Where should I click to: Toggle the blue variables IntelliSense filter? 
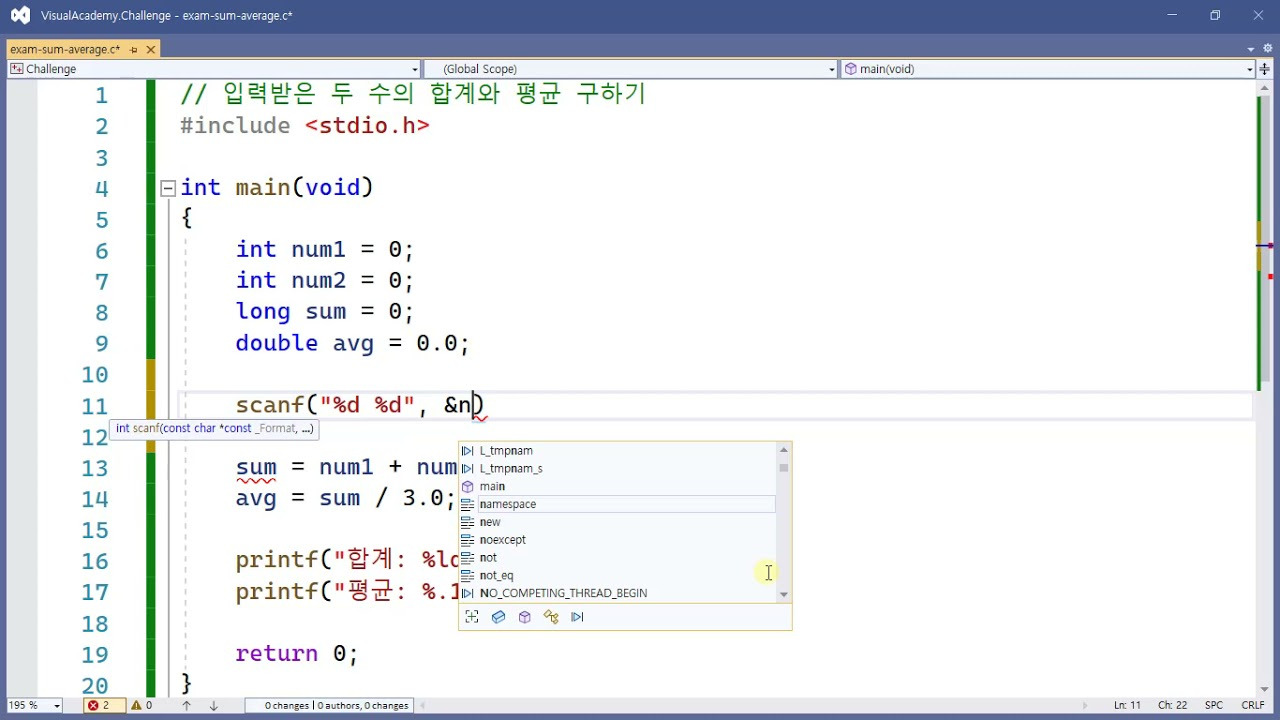(x=498, y=617)
